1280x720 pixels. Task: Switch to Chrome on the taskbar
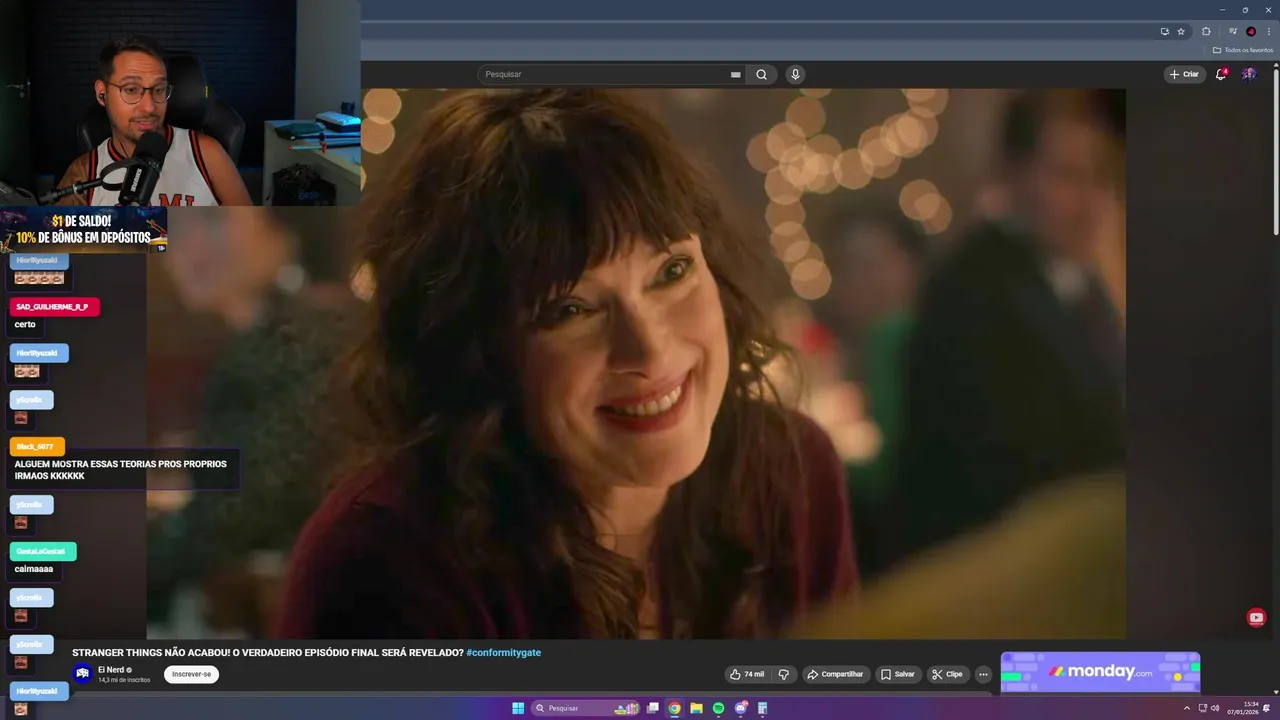pyautogui.click(x=675, y=708)
